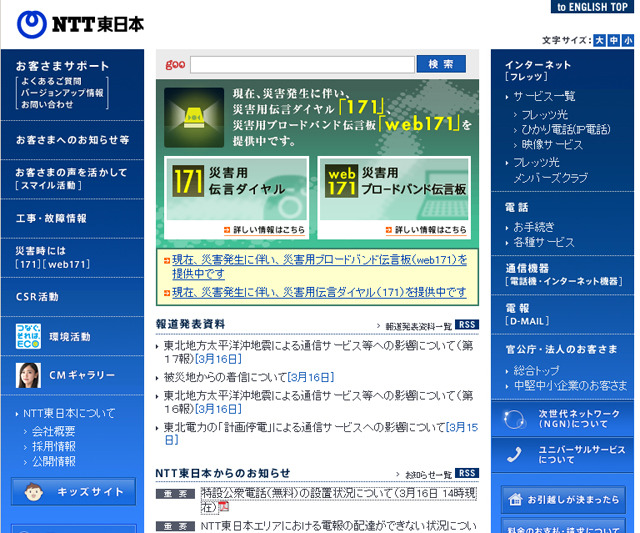This screenshot has height=533, width=640.
Task: Open フレッツ光メンバーズクラブ link
Action: pos(550,170)
